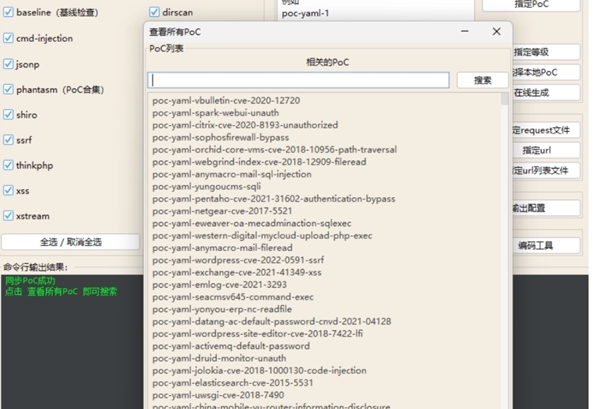
Task: Select poc-yaml-seacmsv645-command-exec
Action: coord(233,297)
